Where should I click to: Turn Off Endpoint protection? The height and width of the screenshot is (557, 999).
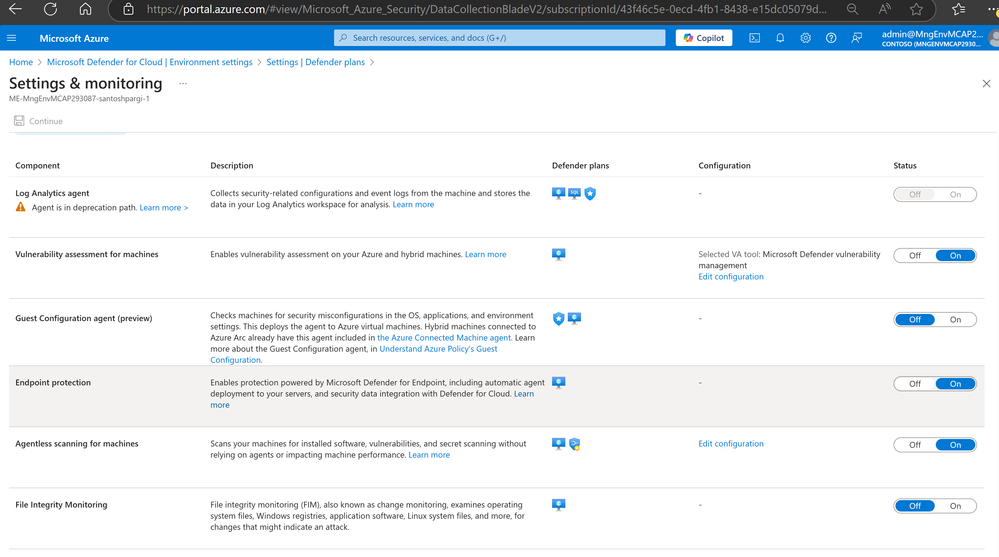[x=915, y=384]
